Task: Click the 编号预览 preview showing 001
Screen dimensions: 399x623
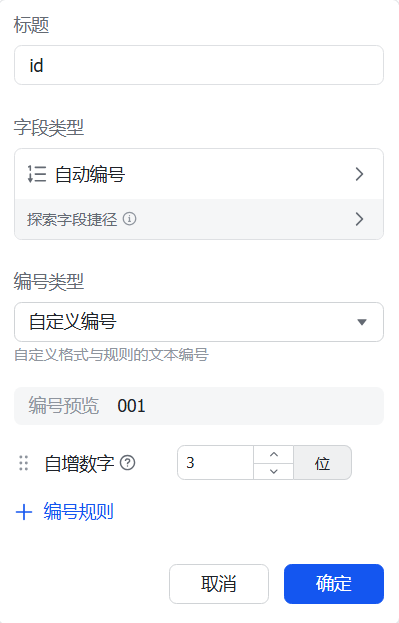Action: pyautogui.click(x=199, y=406)
